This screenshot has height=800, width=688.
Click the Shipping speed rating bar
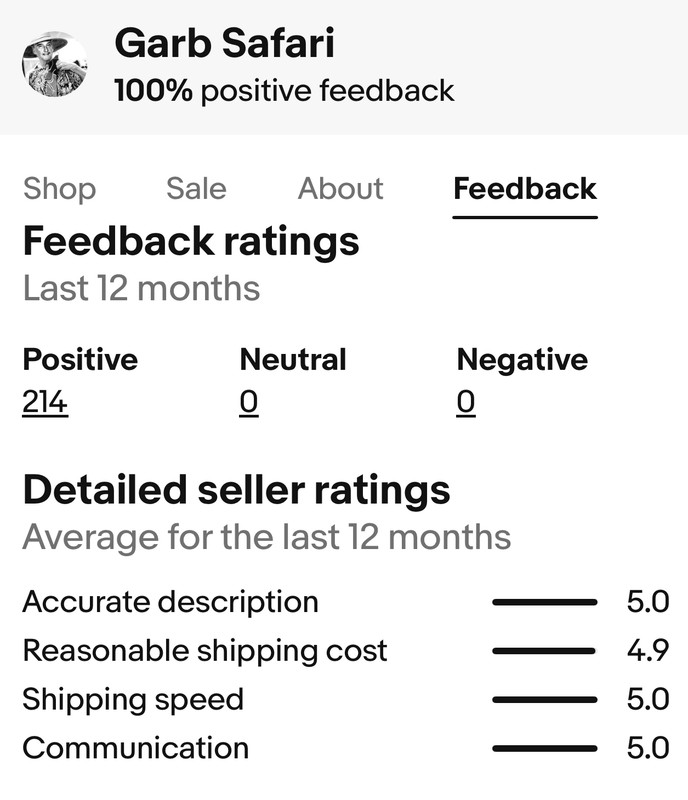pos(545,699)
